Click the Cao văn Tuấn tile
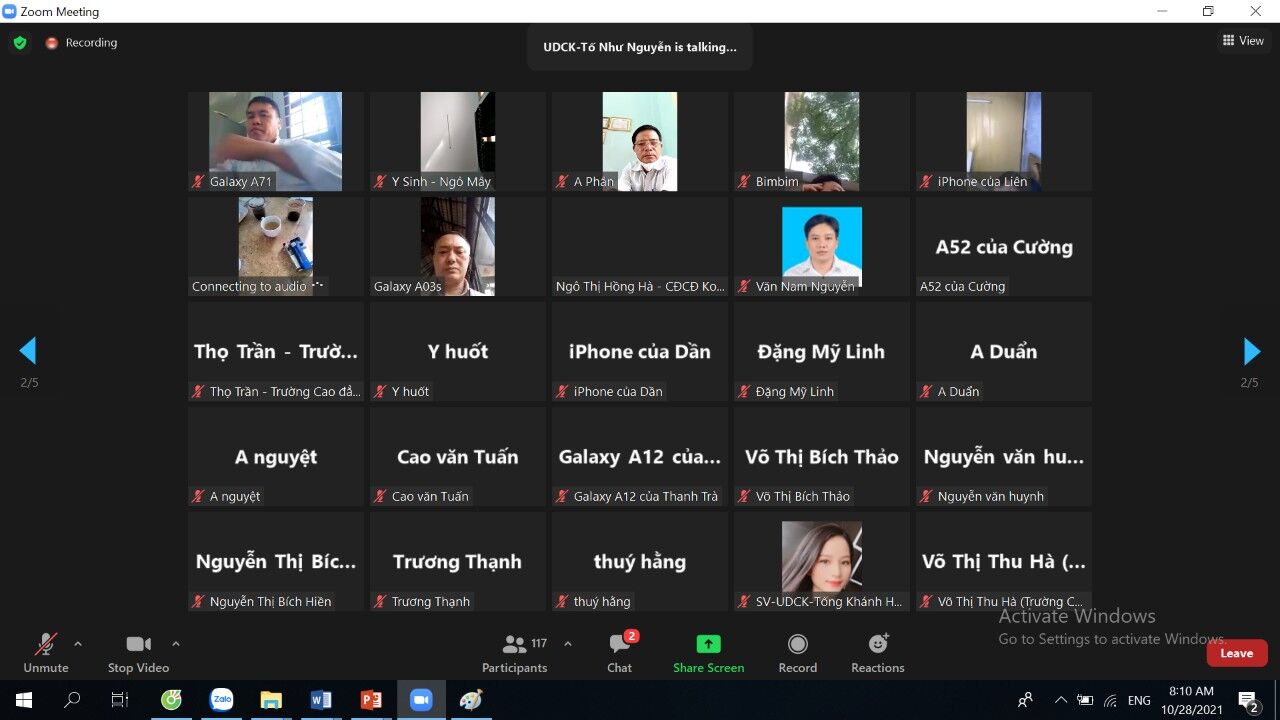 coord(458,456)
